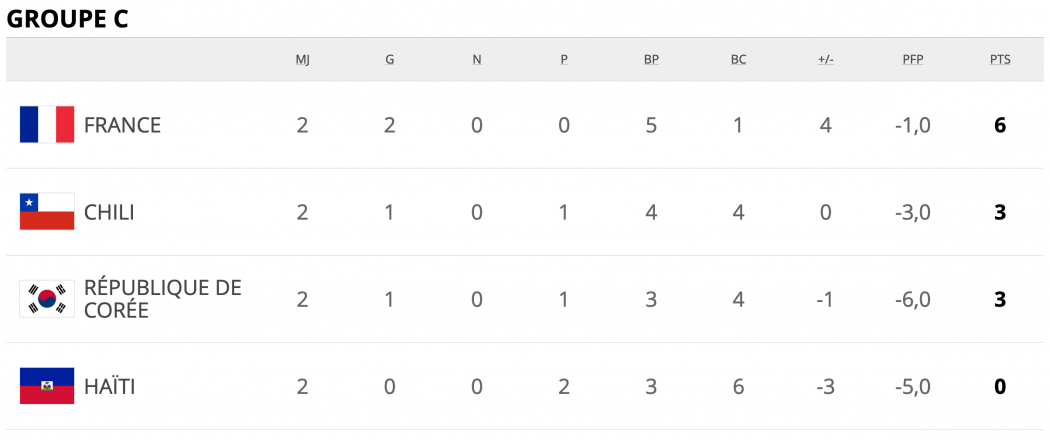Click France's points value 6
The width and height of the screenshot is (1050, 441).
1000,125
